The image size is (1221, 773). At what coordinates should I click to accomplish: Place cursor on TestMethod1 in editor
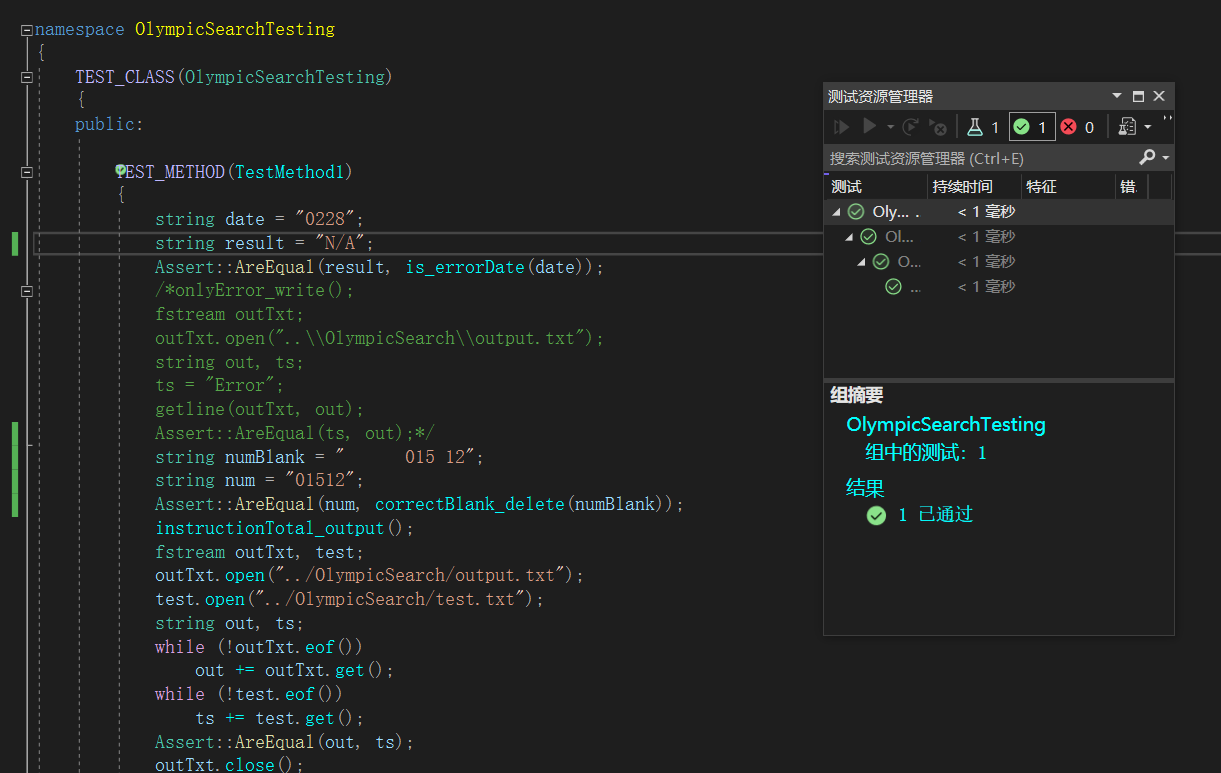(x=289, y=172)
